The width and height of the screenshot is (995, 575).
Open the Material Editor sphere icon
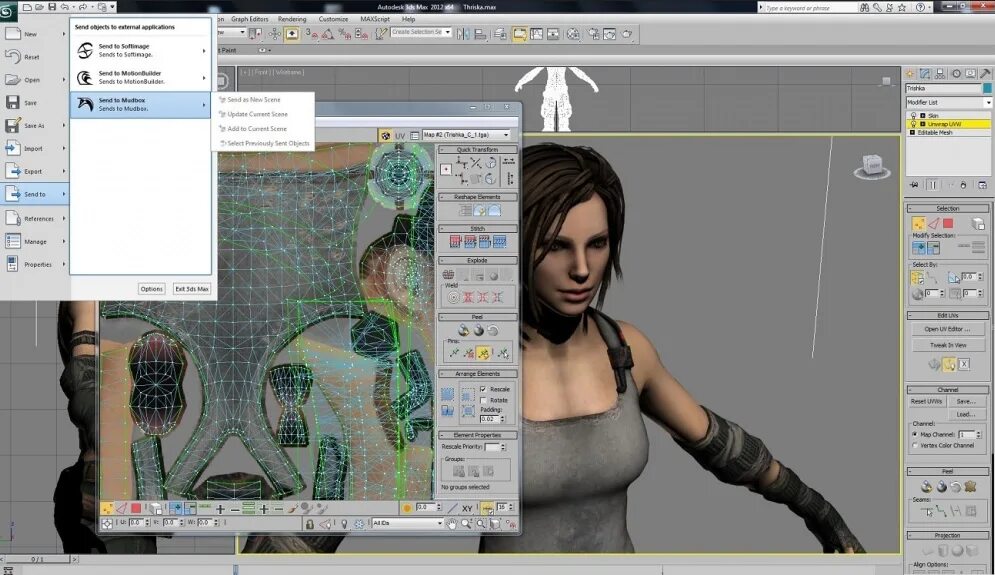573,34
